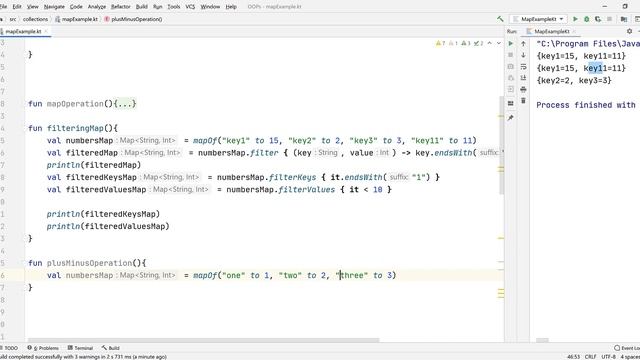Go to previous highlighted error arrow
The height and width of the screenshot is (360, 640).
[x=489, y=43]
